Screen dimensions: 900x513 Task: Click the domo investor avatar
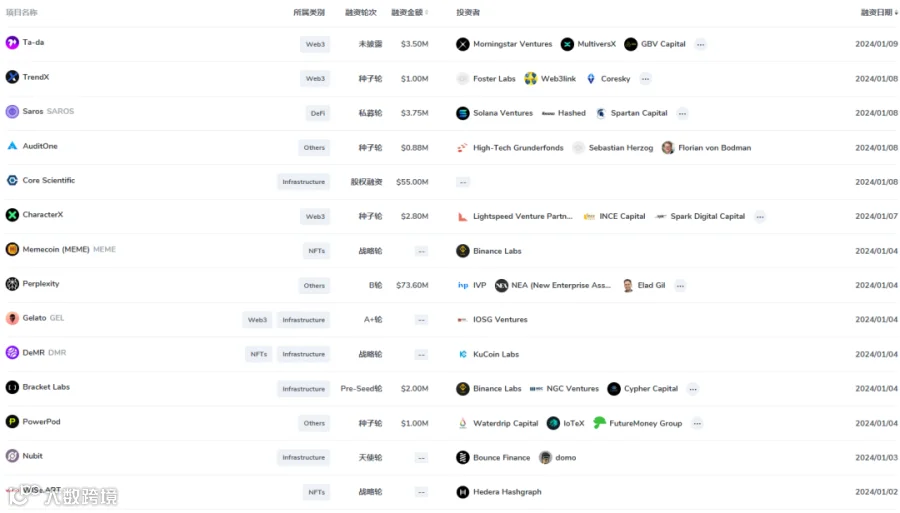(x=545, y=458)
